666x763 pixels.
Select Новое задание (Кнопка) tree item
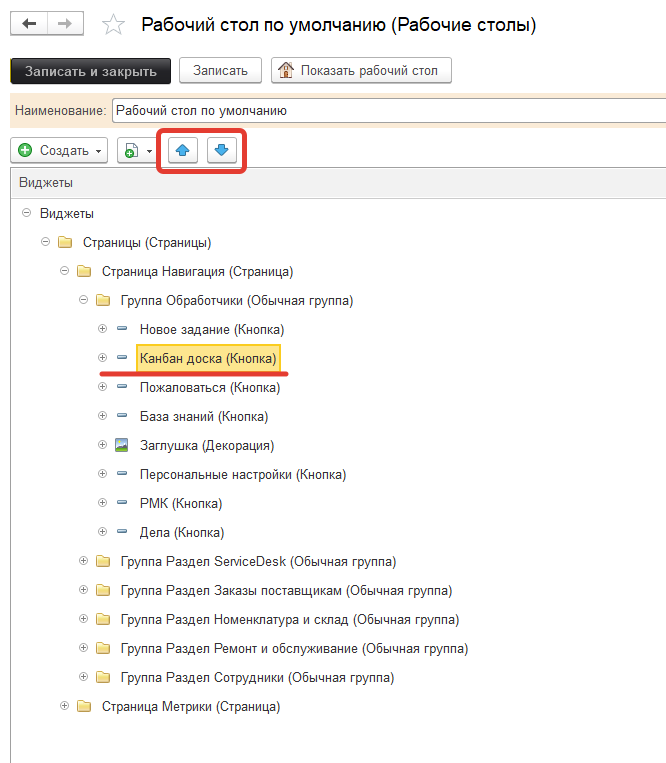click(211, 329)
